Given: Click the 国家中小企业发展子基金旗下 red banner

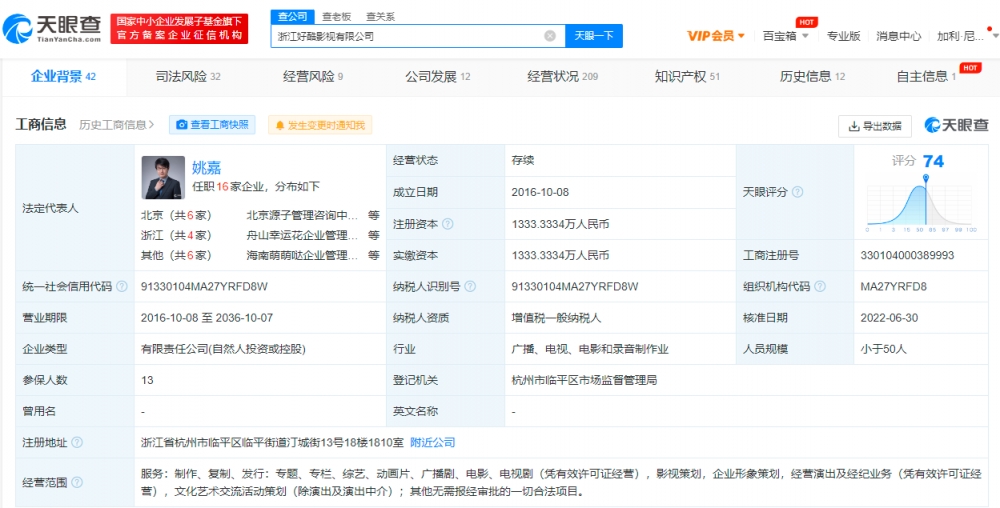Looking at the screenshot, I should [179, 29].
